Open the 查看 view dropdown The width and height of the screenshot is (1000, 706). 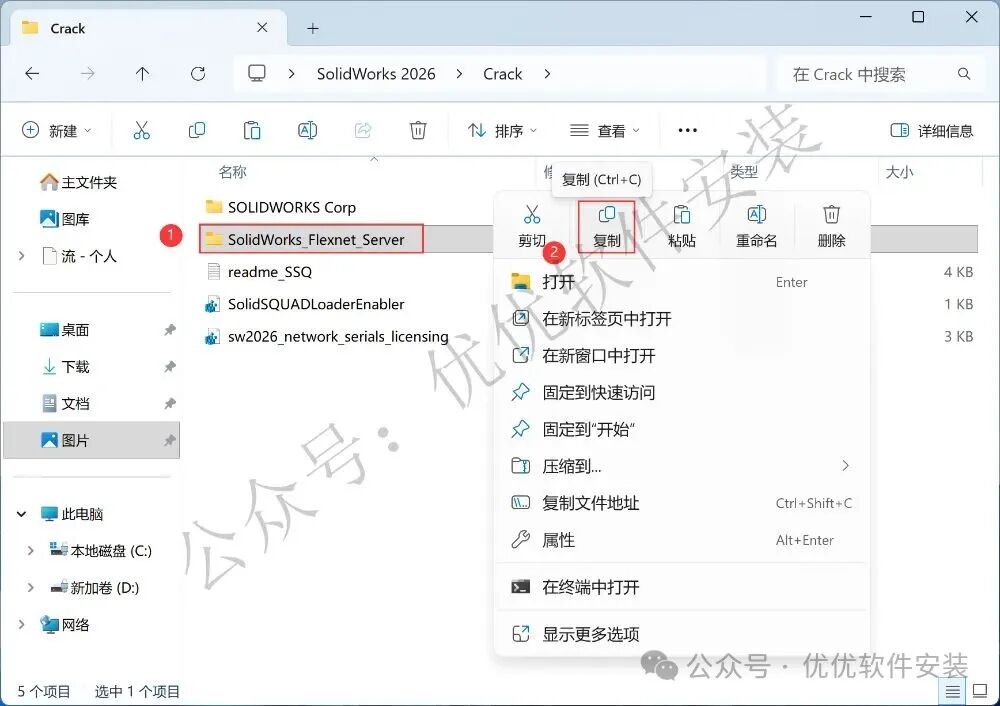click(x=605, y=131)
